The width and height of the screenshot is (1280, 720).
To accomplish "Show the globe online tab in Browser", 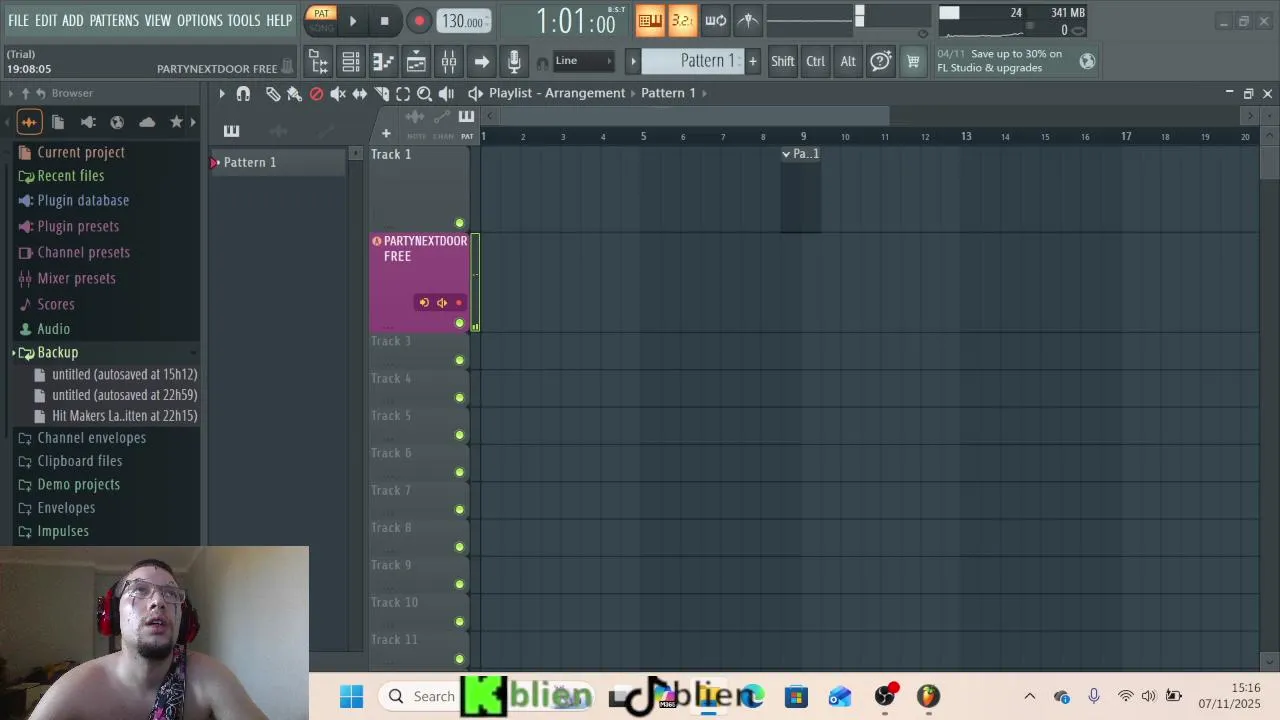I will 117,122.
